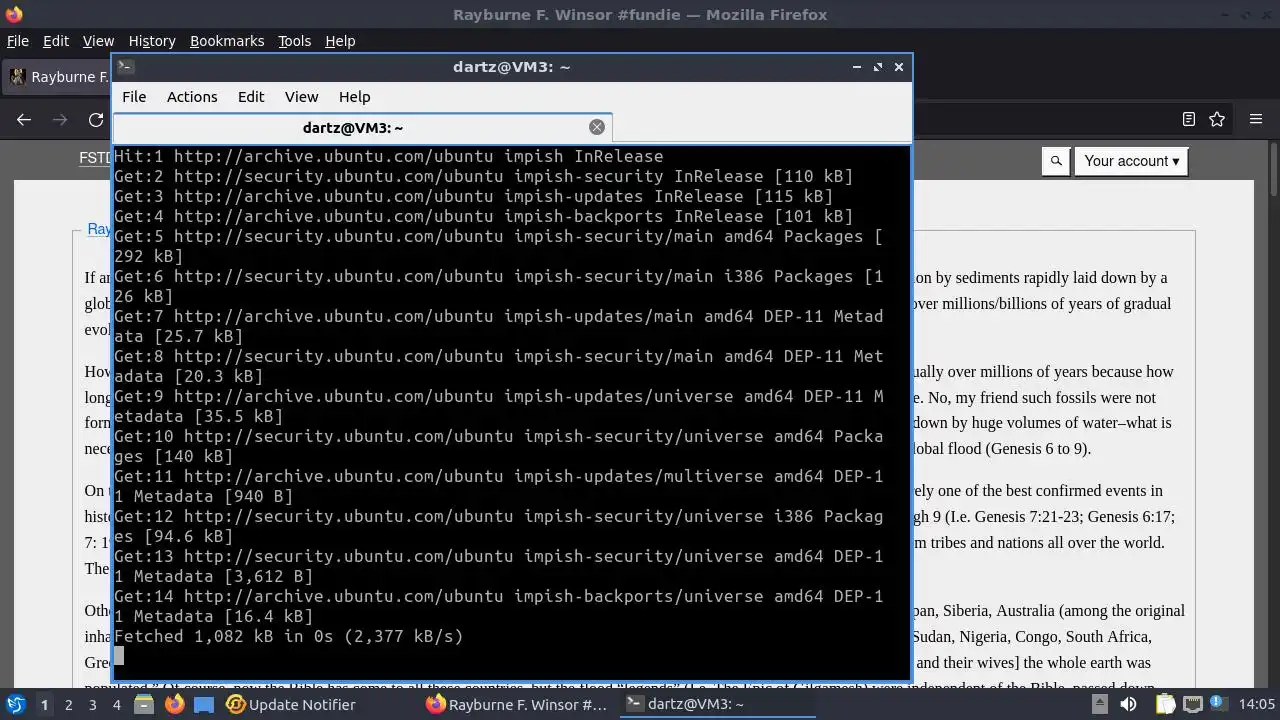
Task: Click terminal line 'Get:3' impish-updates InRelease
Action: pyautogui.click(x=473, y=196)
